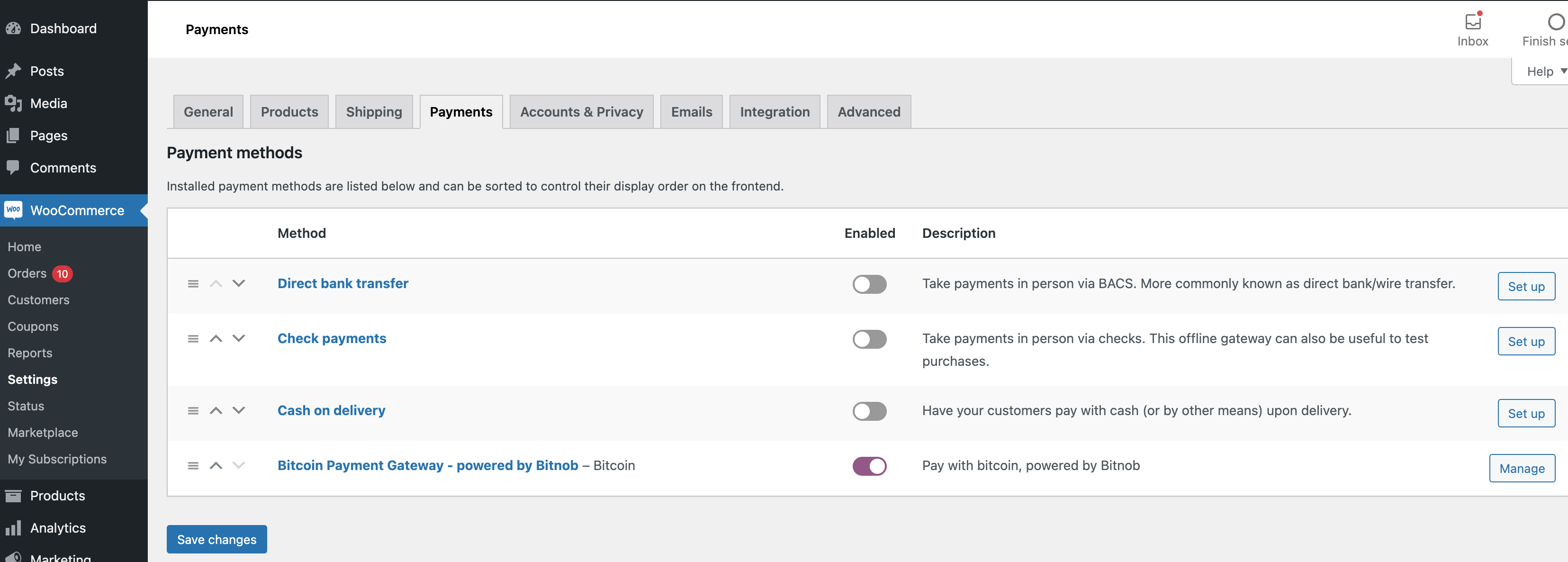Grab the Check payments drag handle
Image resolution: width=1568 pixels, height=562 pixels.
(193, 338)
